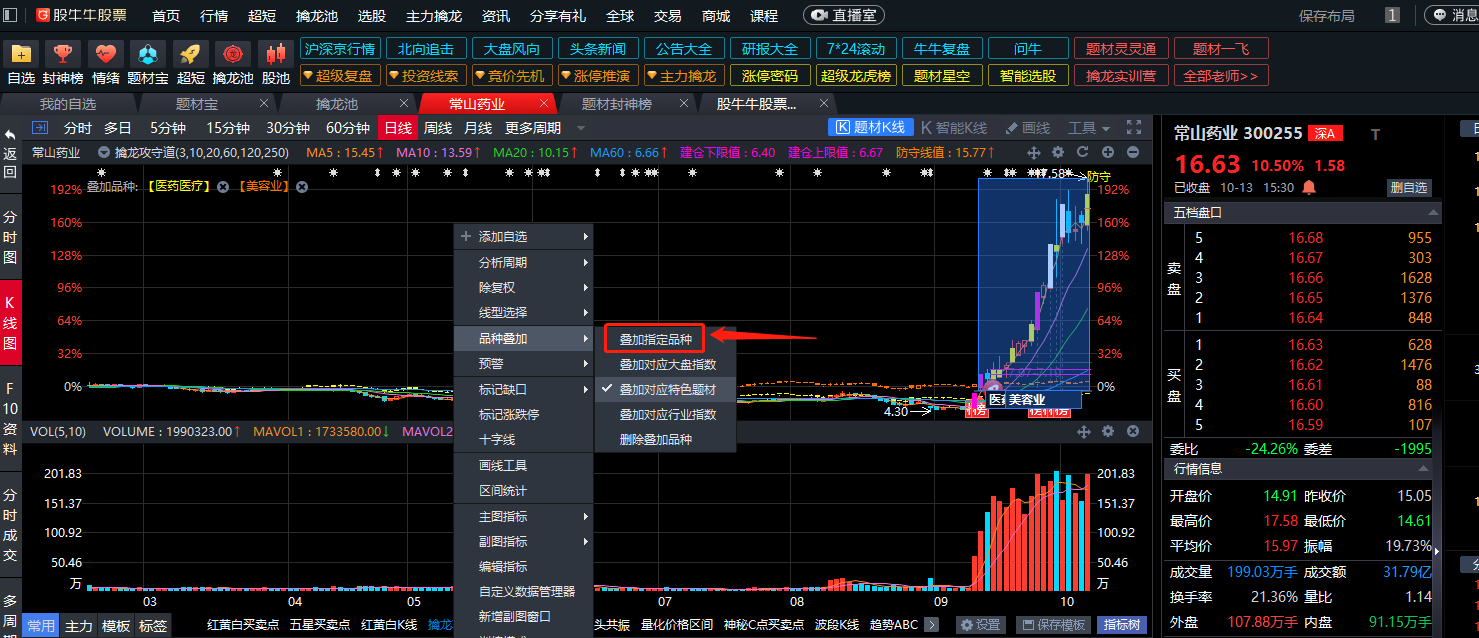Choose 叠加对应大盘指数

665,364
